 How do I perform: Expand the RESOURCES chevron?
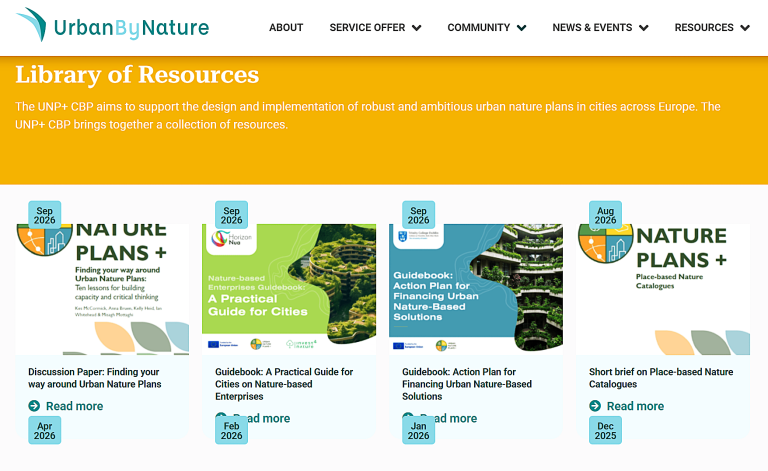point(745,28)
